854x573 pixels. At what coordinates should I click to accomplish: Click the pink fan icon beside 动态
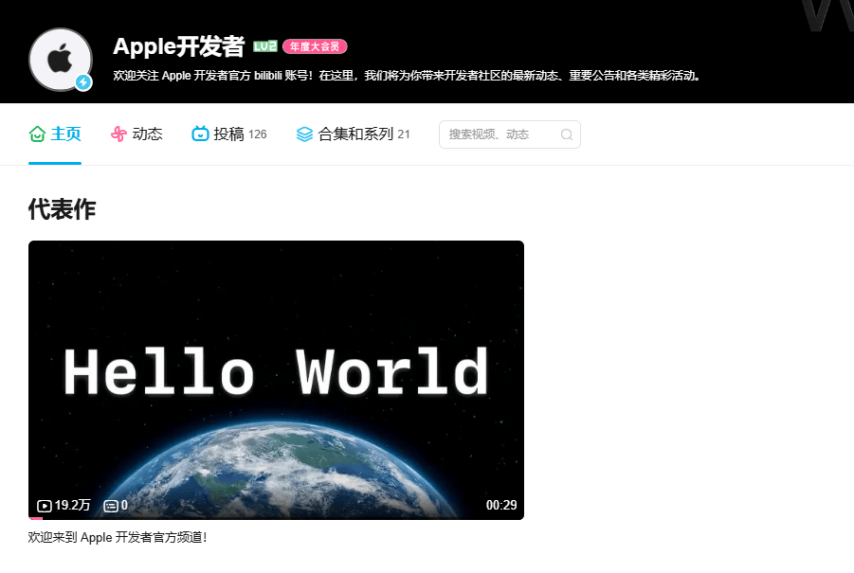coord(119,134)
